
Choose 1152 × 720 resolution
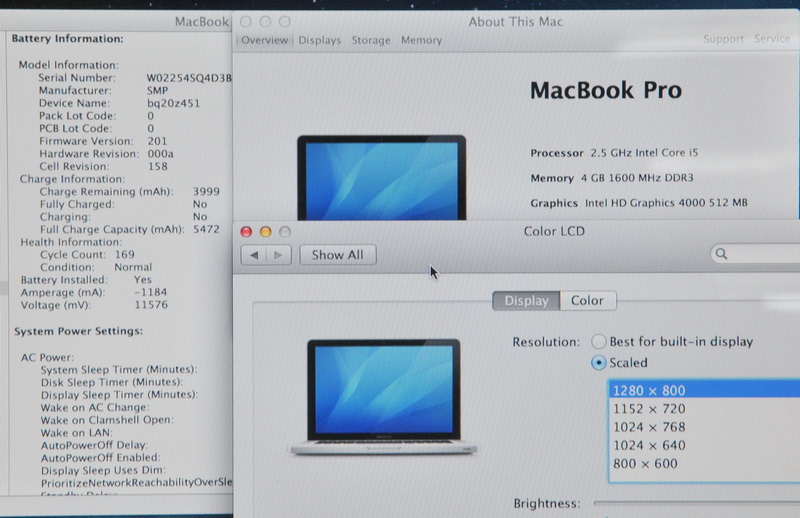(704, 409)
